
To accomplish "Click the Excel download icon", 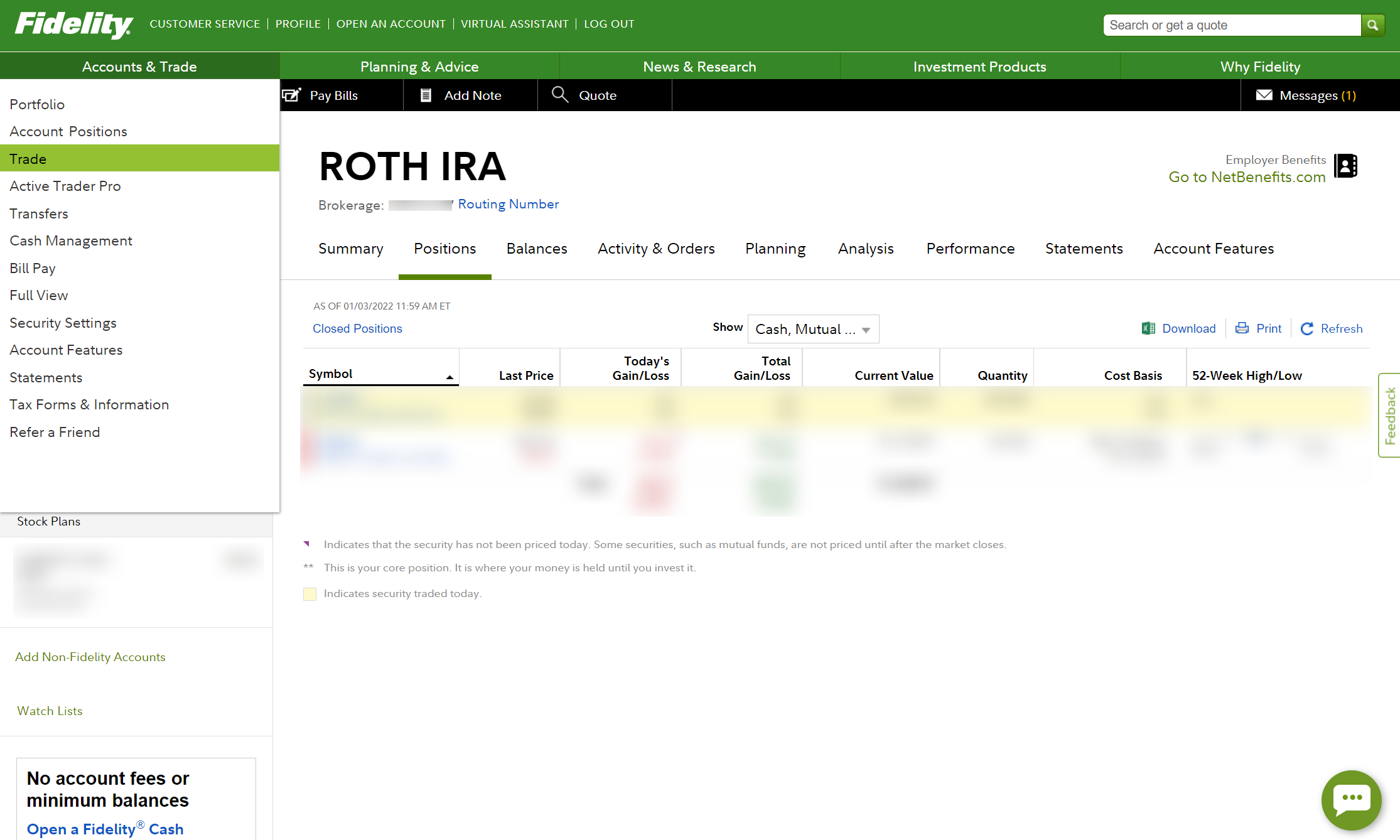I will click(1148, 328).
